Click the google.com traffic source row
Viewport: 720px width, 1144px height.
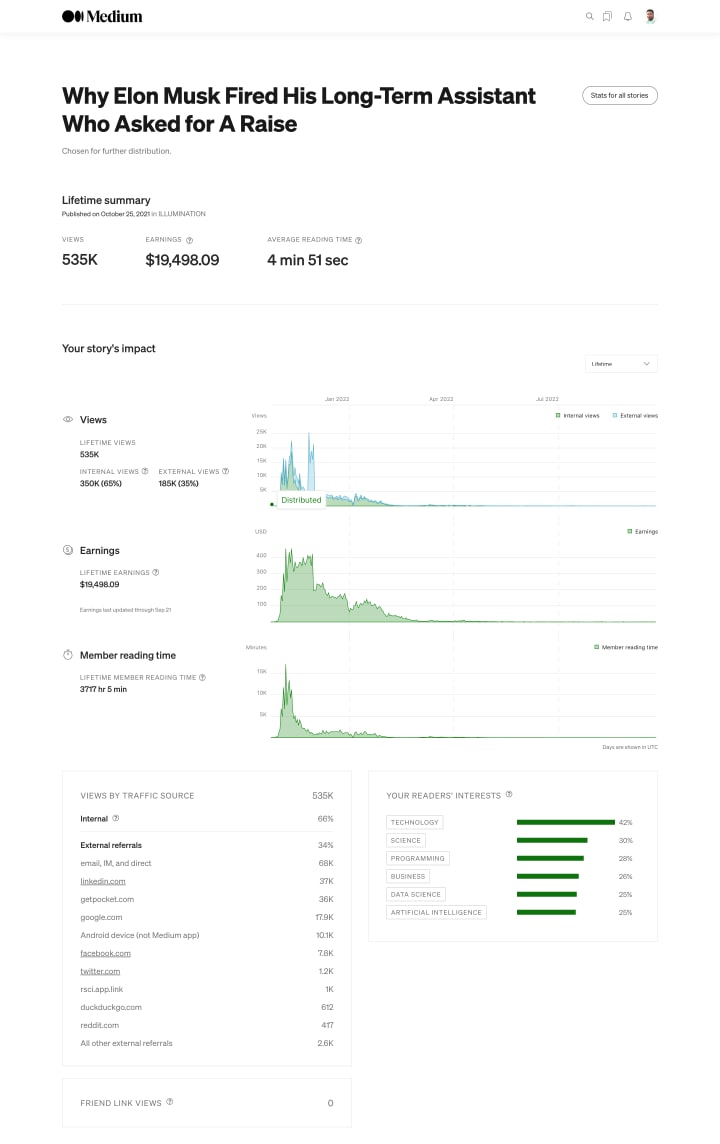point(206,917)
